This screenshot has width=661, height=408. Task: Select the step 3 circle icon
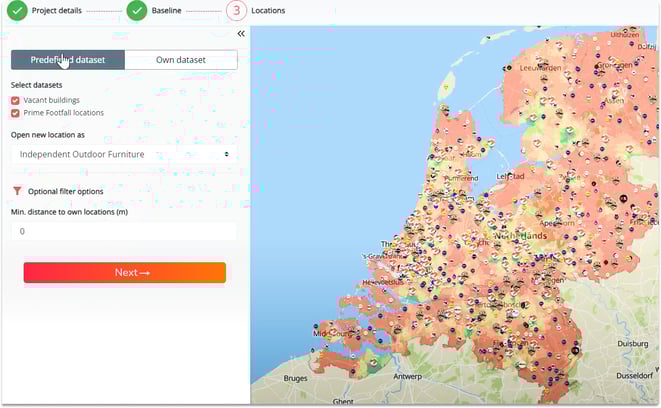coord(235,11)
